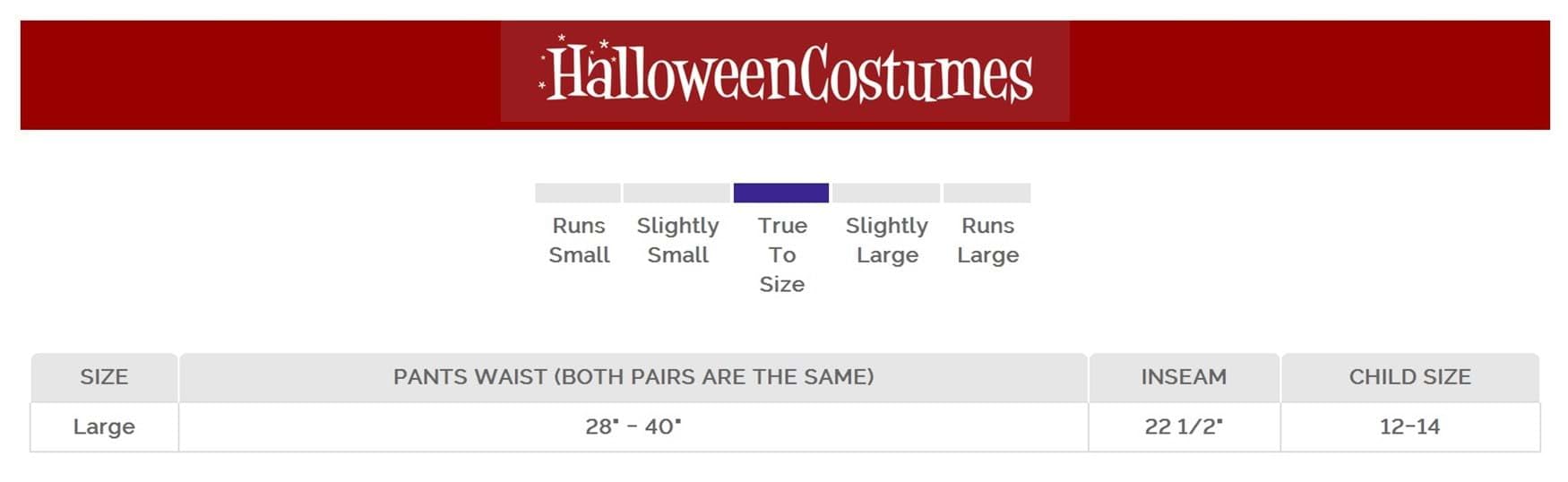Click the HalloweenCostumes logo
Viewport: 1568px width, 482px height.
(785, 72)
